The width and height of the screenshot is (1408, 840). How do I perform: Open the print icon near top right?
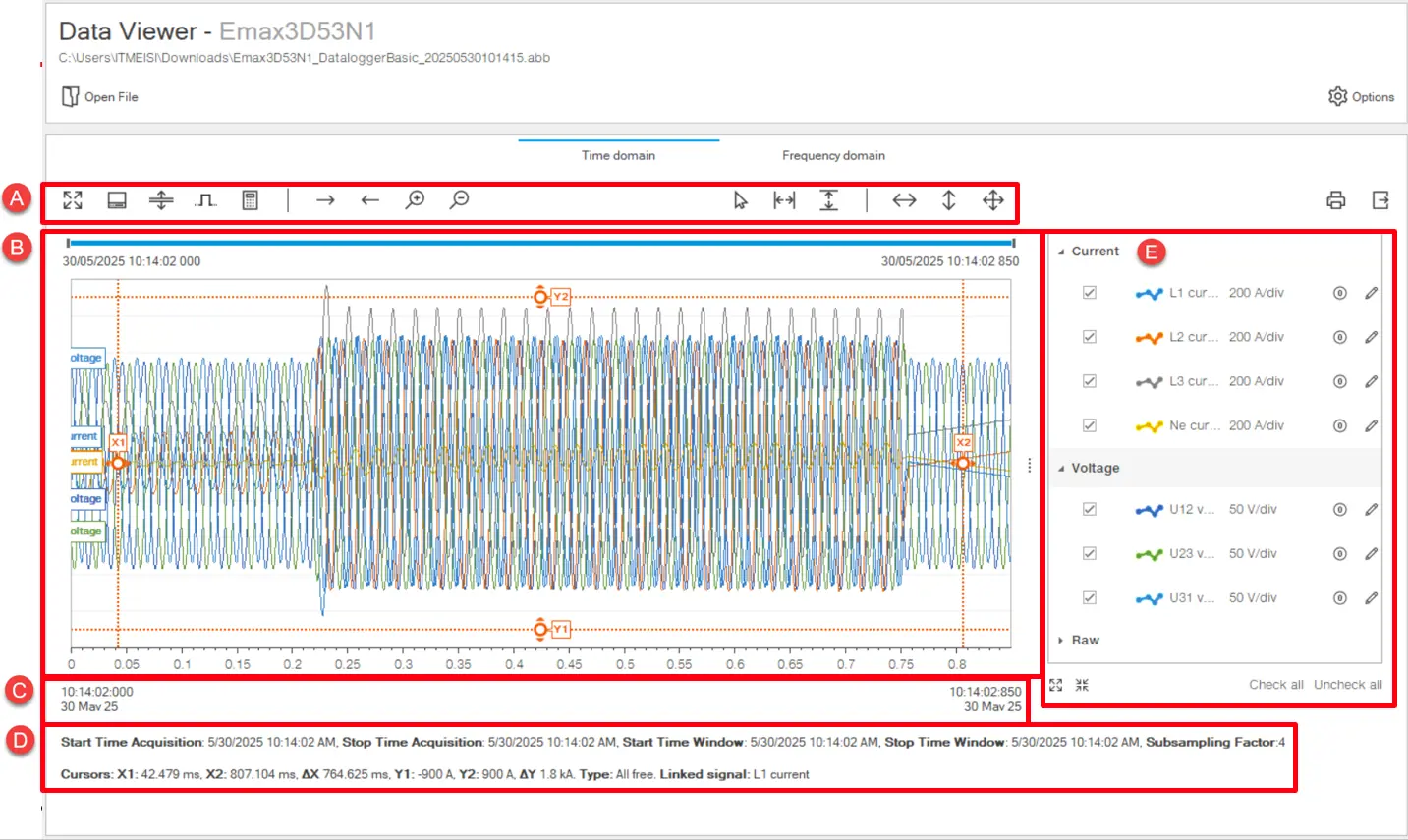point(1335,199)
